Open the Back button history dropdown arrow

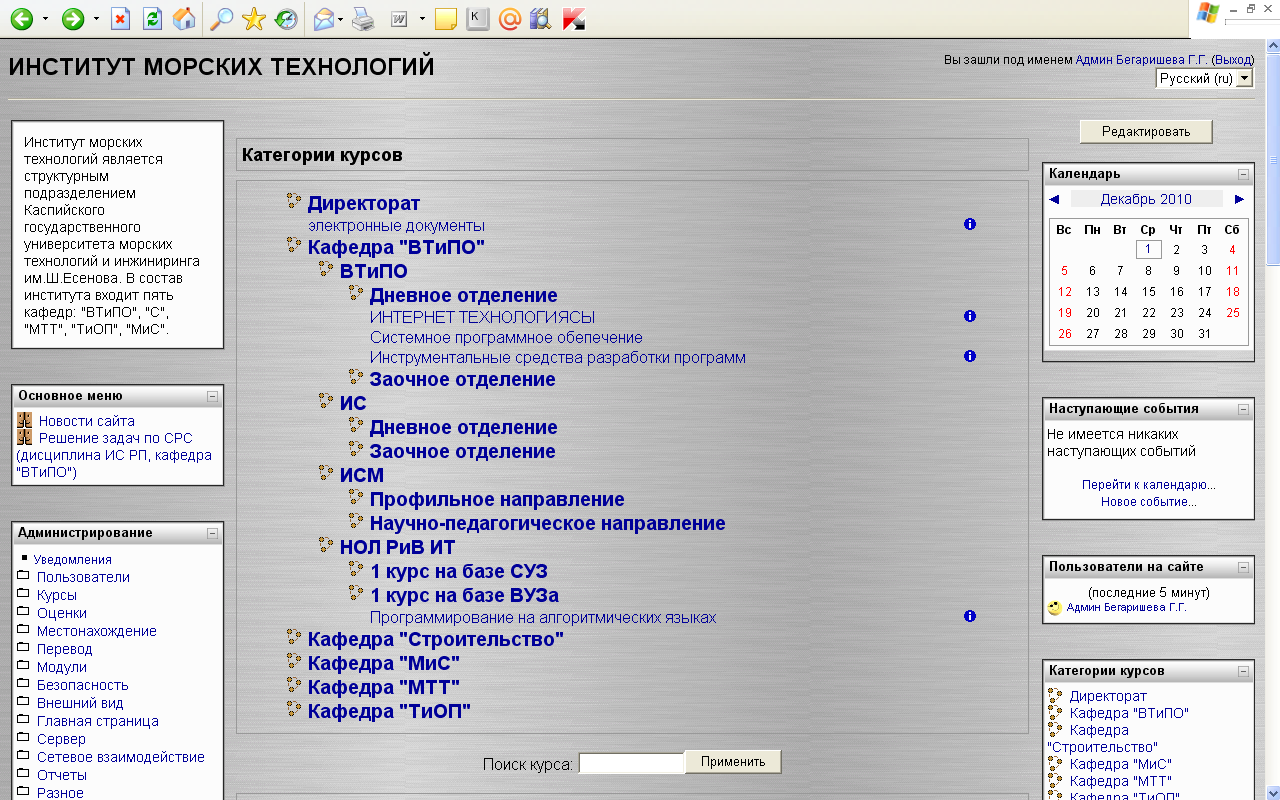point(44,18)
